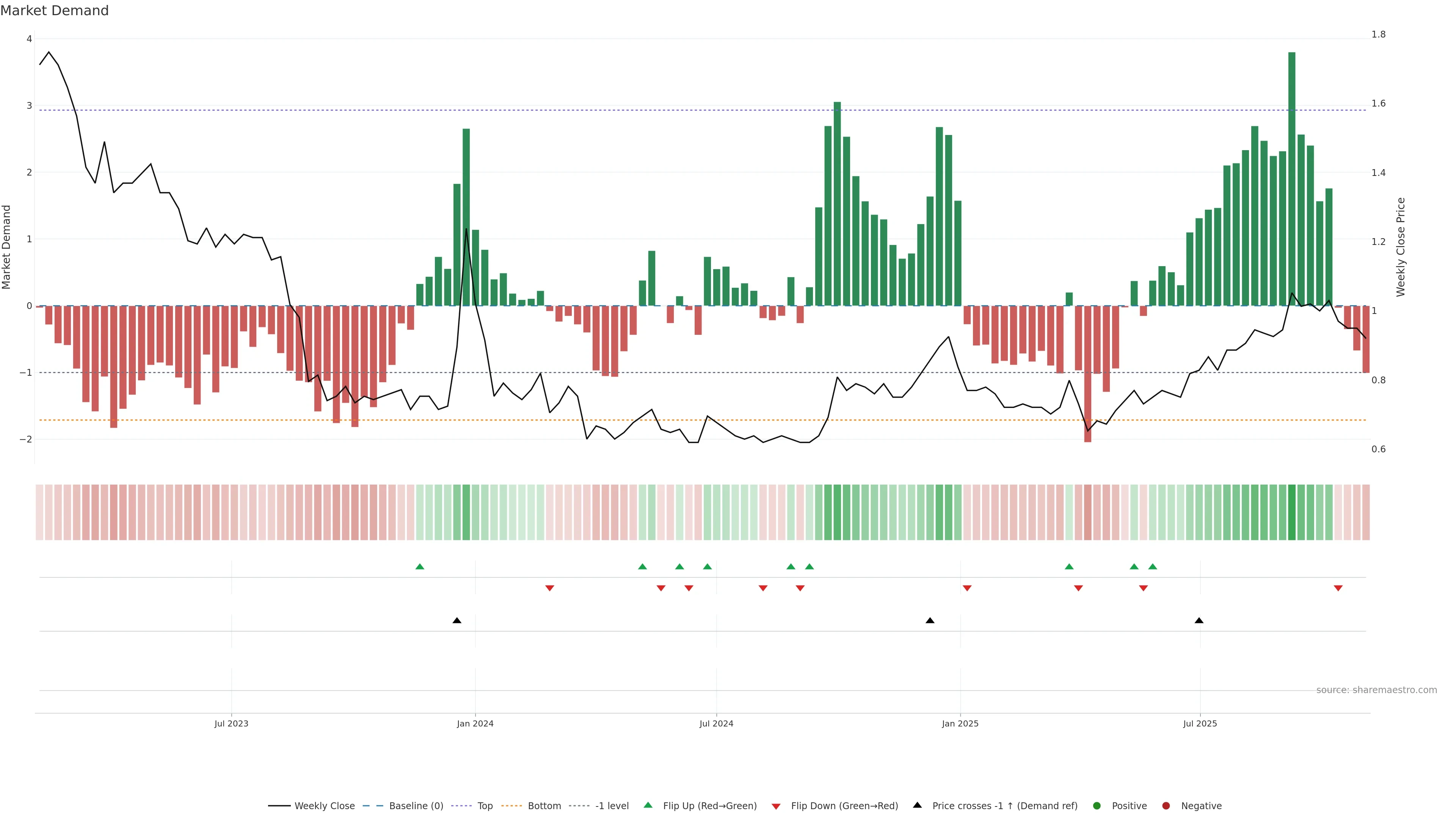This screenshot has height=819, width=1456.
Task: Click the Jan 2024 axis label
Action: (x=475, y=723)
